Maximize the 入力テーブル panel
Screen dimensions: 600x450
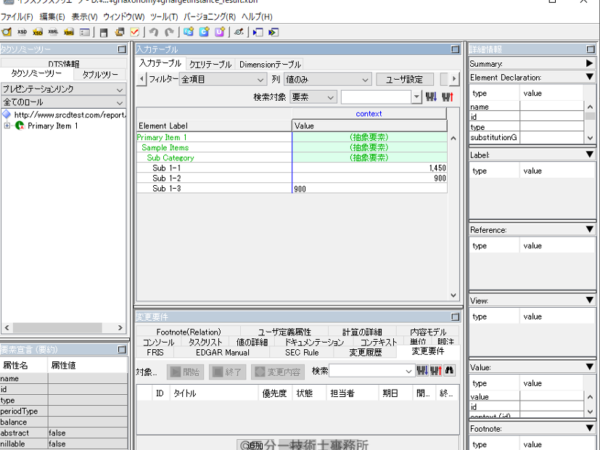pos(455,49)
